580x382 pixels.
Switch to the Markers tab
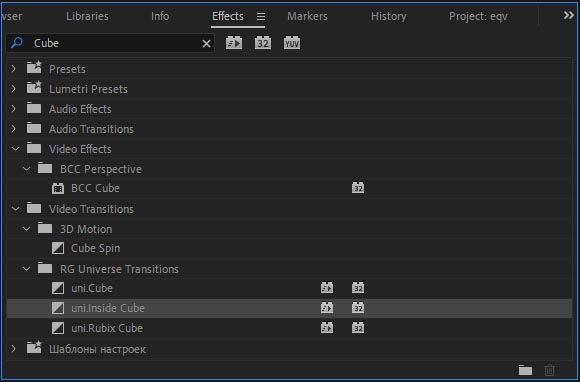click(307, 16)
